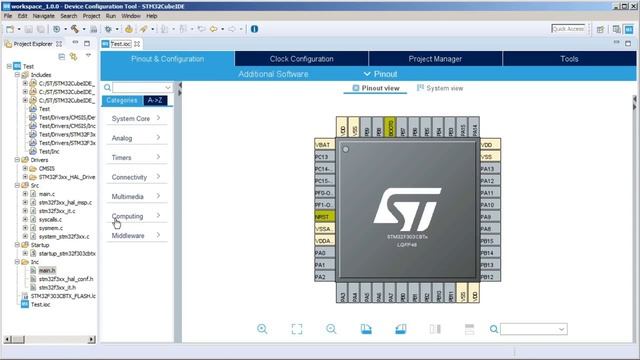Viewport: 640px width, 360px height.
Task: Click the New file toolbar icon
Action: click(x=10, y=29)
